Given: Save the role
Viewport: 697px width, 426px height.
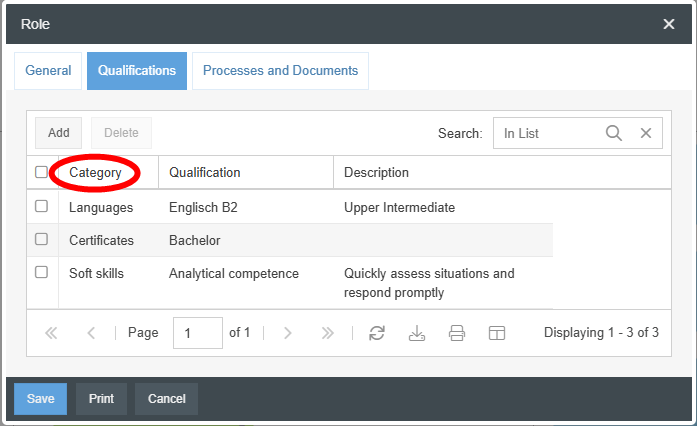Looking at the screenshot, I should [x=40, y=399].
